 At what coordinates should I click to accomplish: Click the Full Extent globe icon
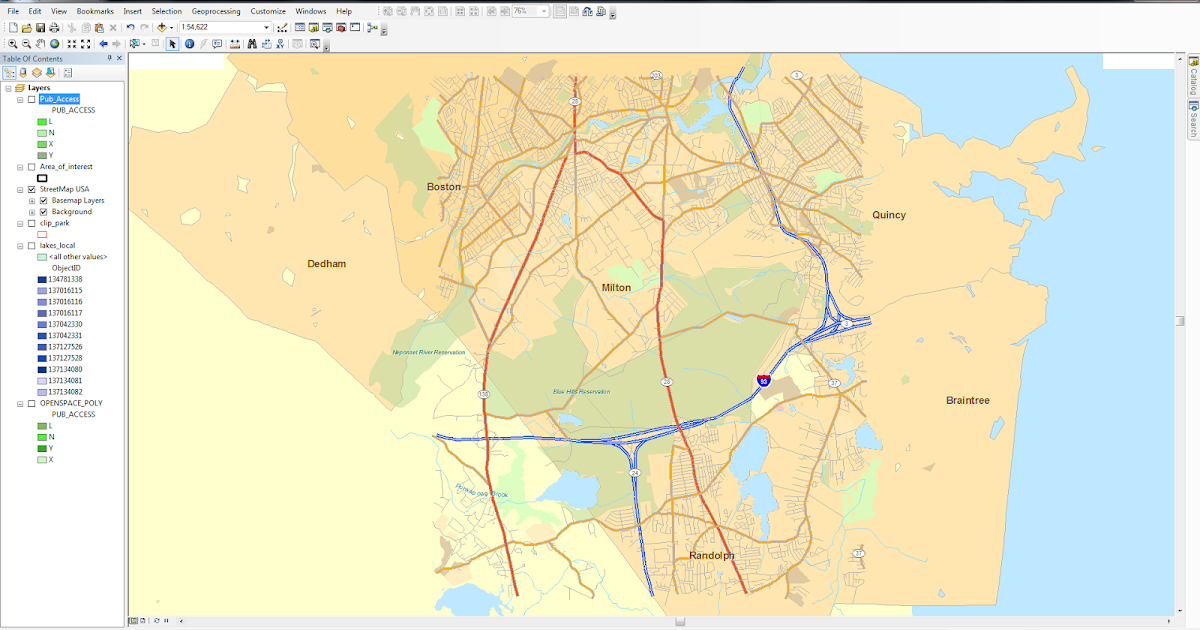(x=54, y=43)
